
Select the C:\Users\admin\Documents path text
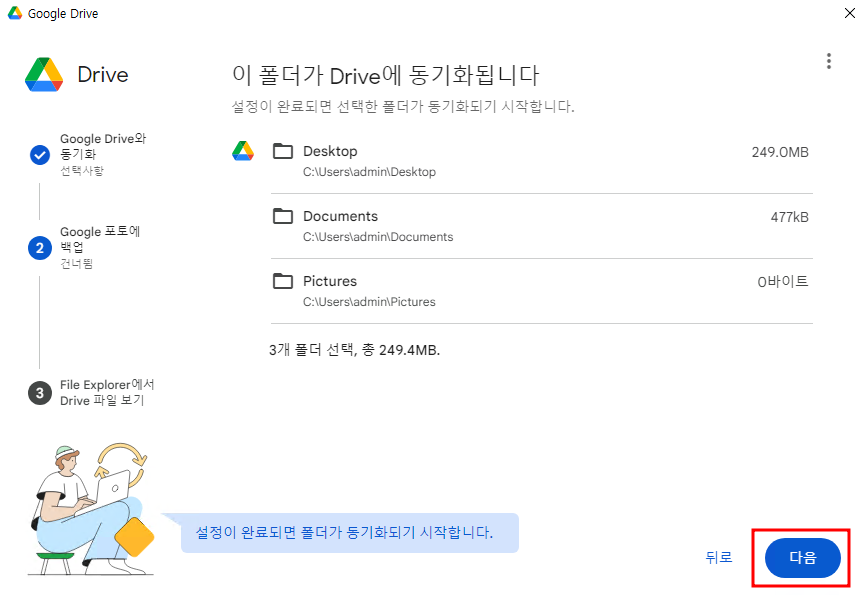click(377, 237)
